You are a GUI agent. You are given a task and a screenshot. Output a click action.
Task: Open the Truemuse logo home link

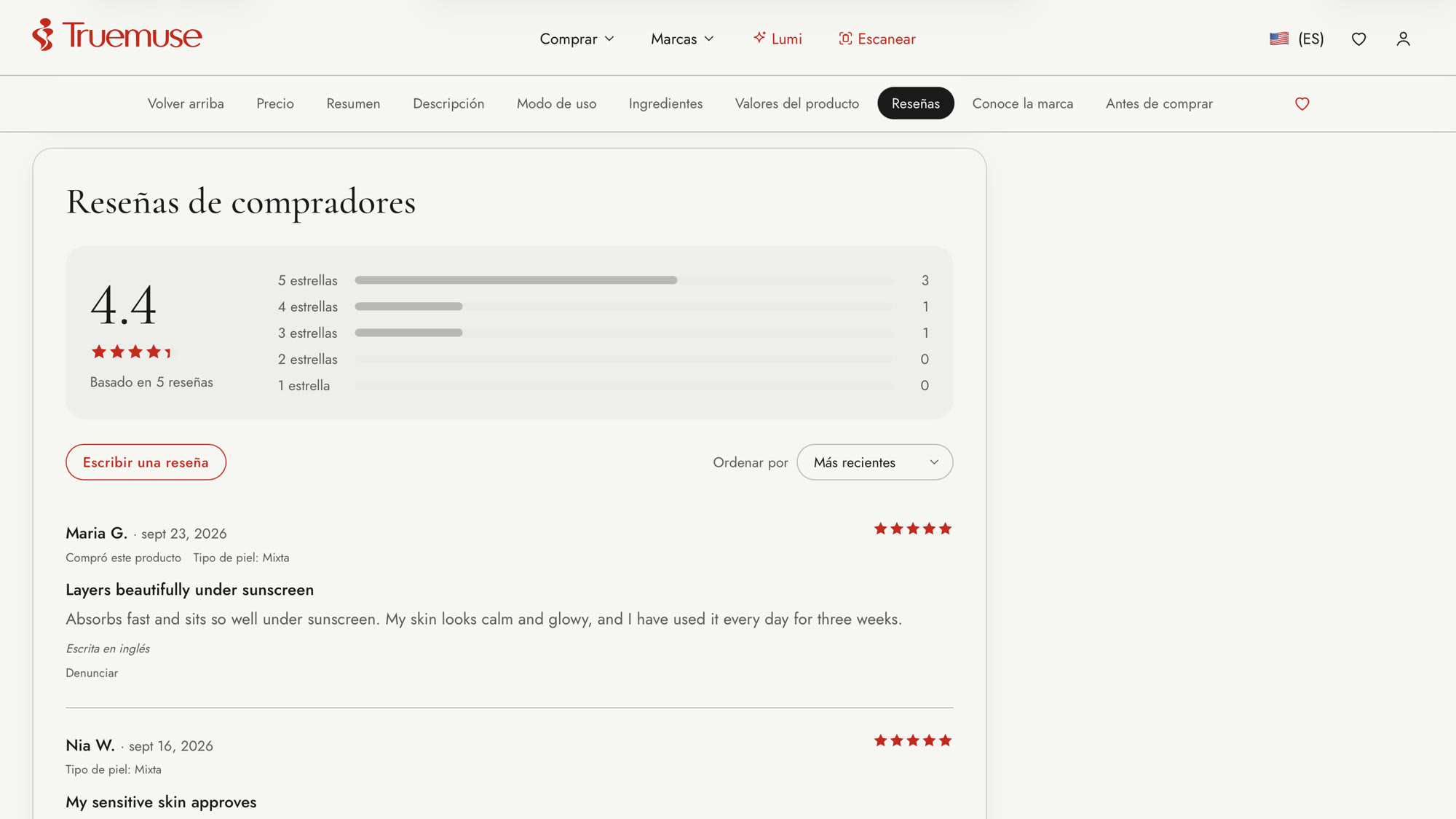[117, 35]
